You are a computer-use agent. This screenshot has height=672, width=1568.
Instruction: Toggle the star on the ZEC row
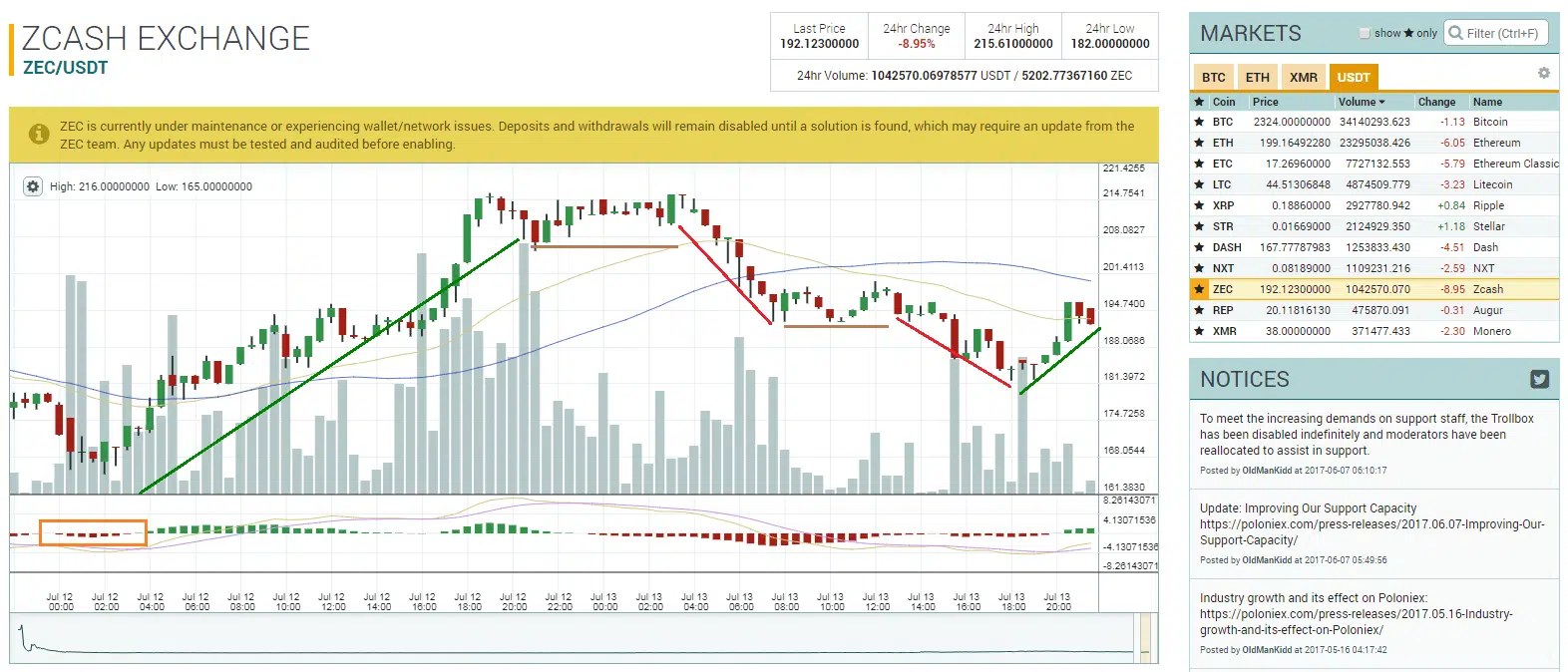(1199, 289)
